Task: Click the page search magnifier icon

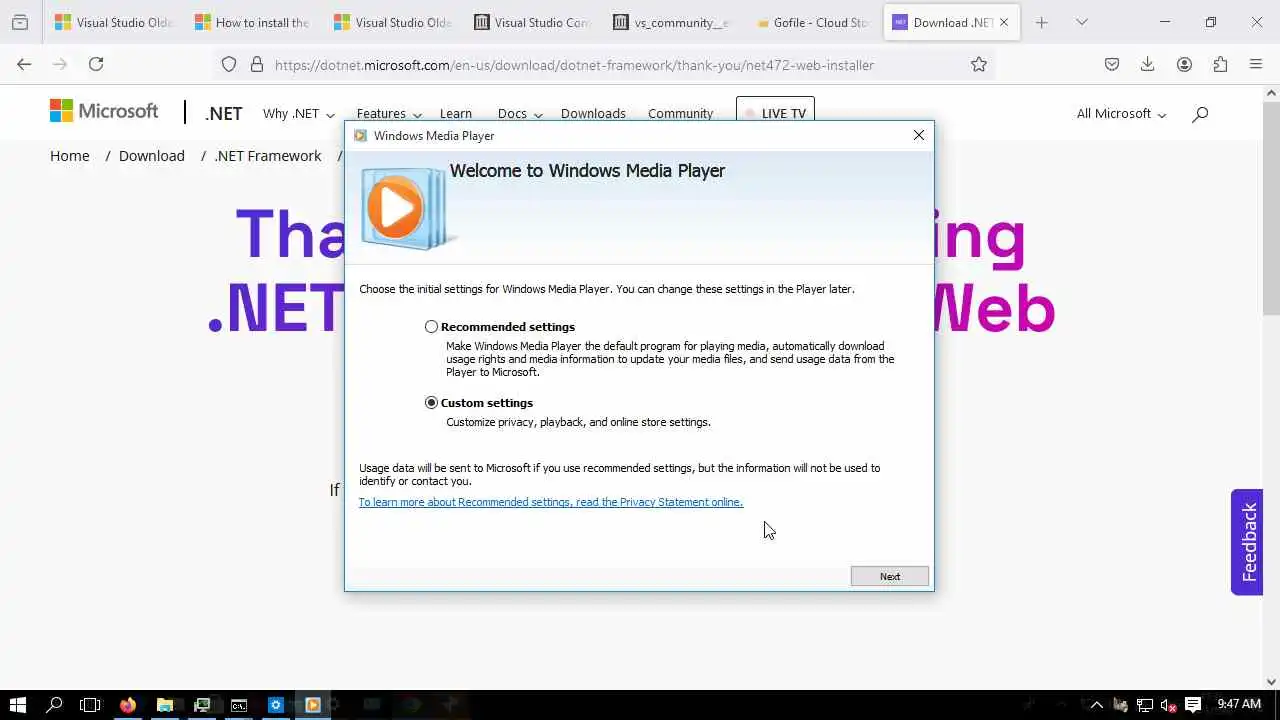Action: 1200,113
